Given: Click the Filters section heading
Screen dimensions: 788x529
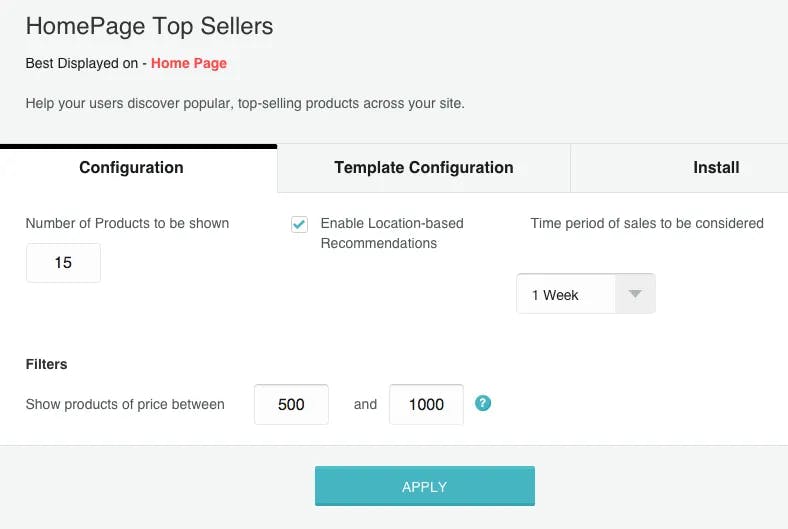Looking at the screenshot, I should (x=46, y=364).
